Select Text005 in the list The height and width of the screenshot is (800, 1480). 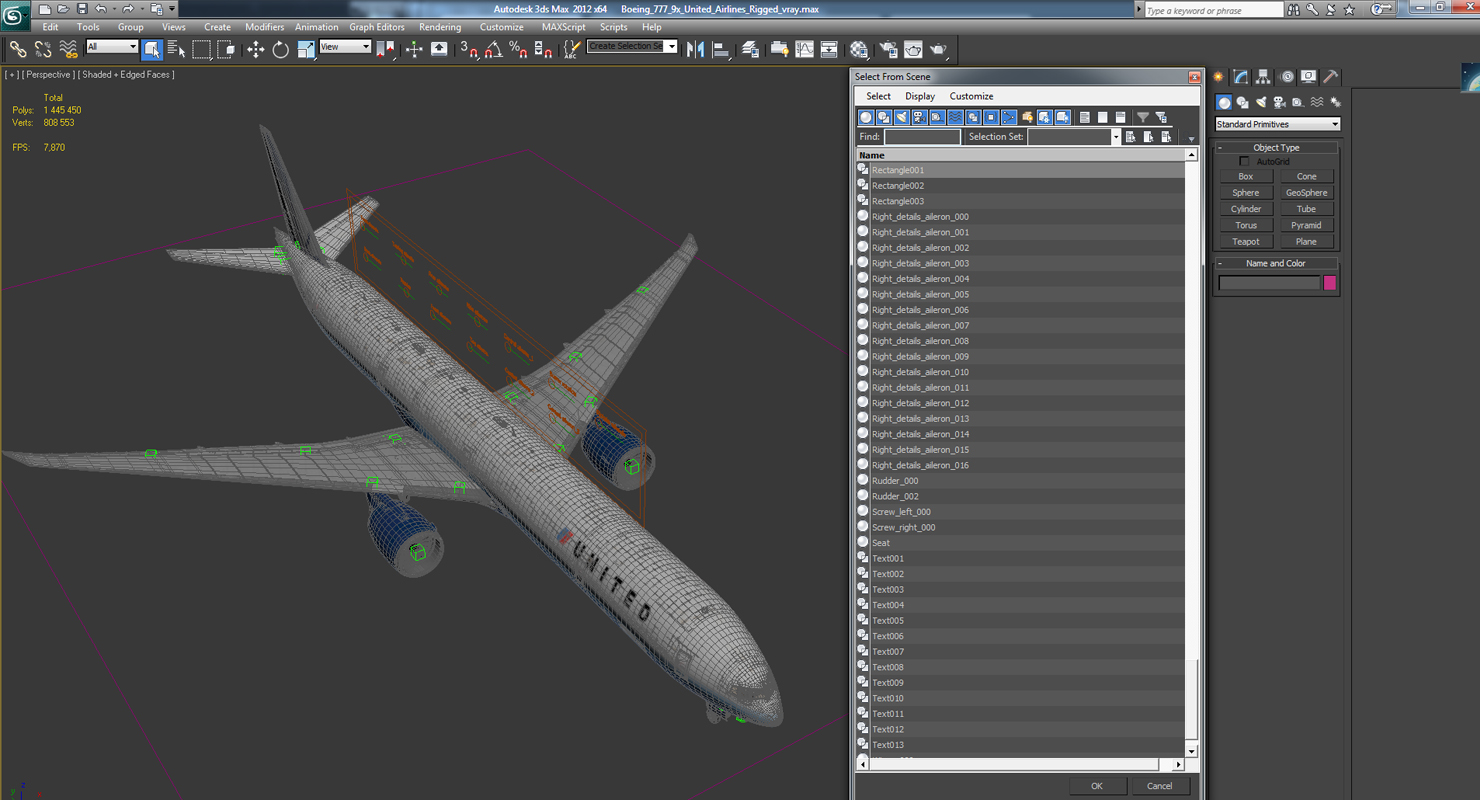(x=1020, y=621)
